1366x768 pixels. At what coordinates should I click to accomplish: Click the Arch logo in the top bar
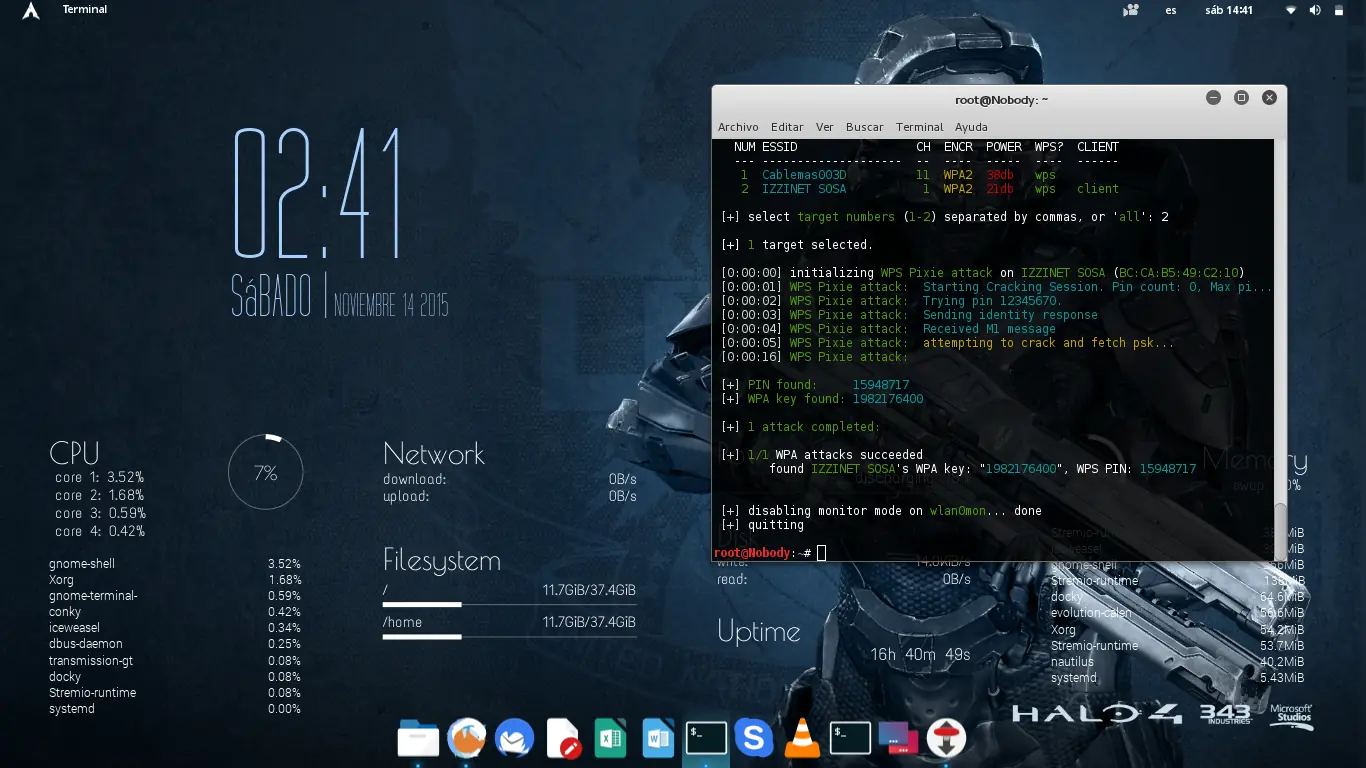(31, 10)
